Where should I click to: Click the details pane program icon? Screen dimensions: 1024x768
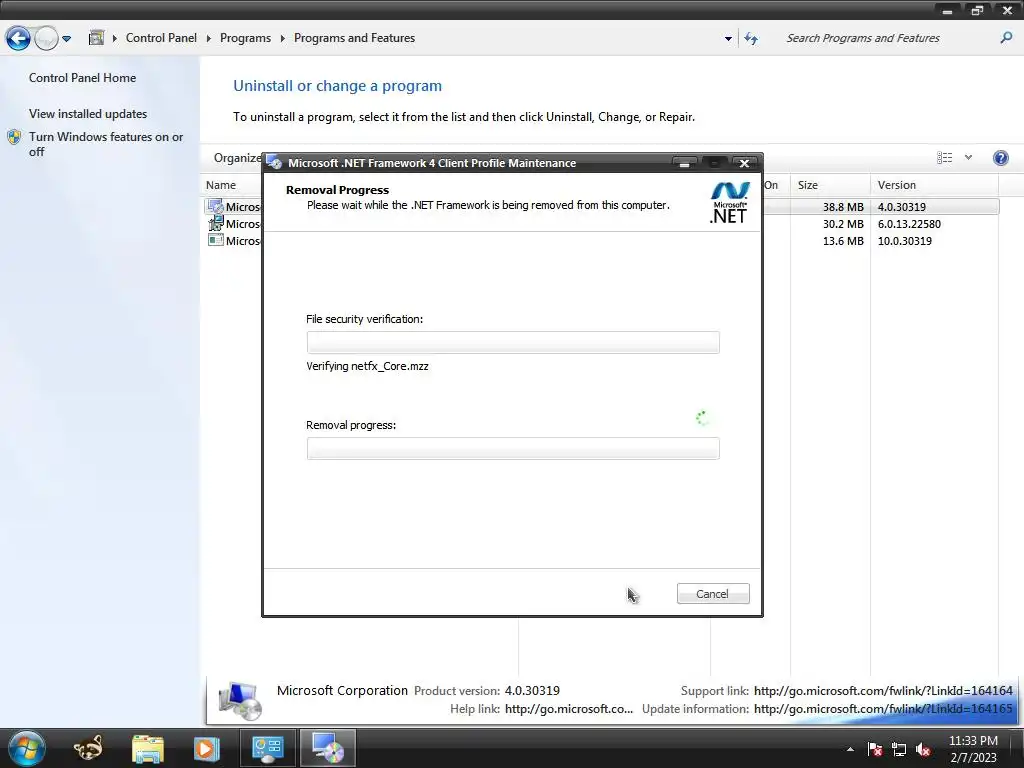coord(240,701)
